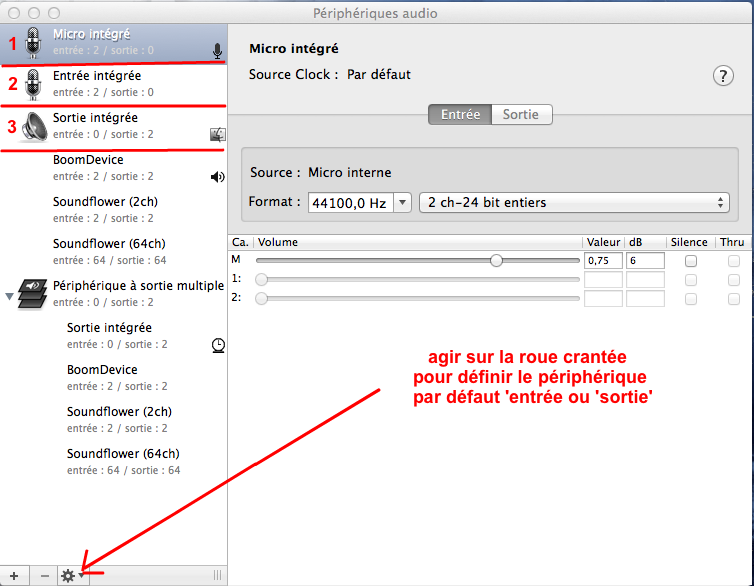The image size is (754, 586).
Task: Toggle Silence checkbox for channel 1
Action: click(690, 280)
